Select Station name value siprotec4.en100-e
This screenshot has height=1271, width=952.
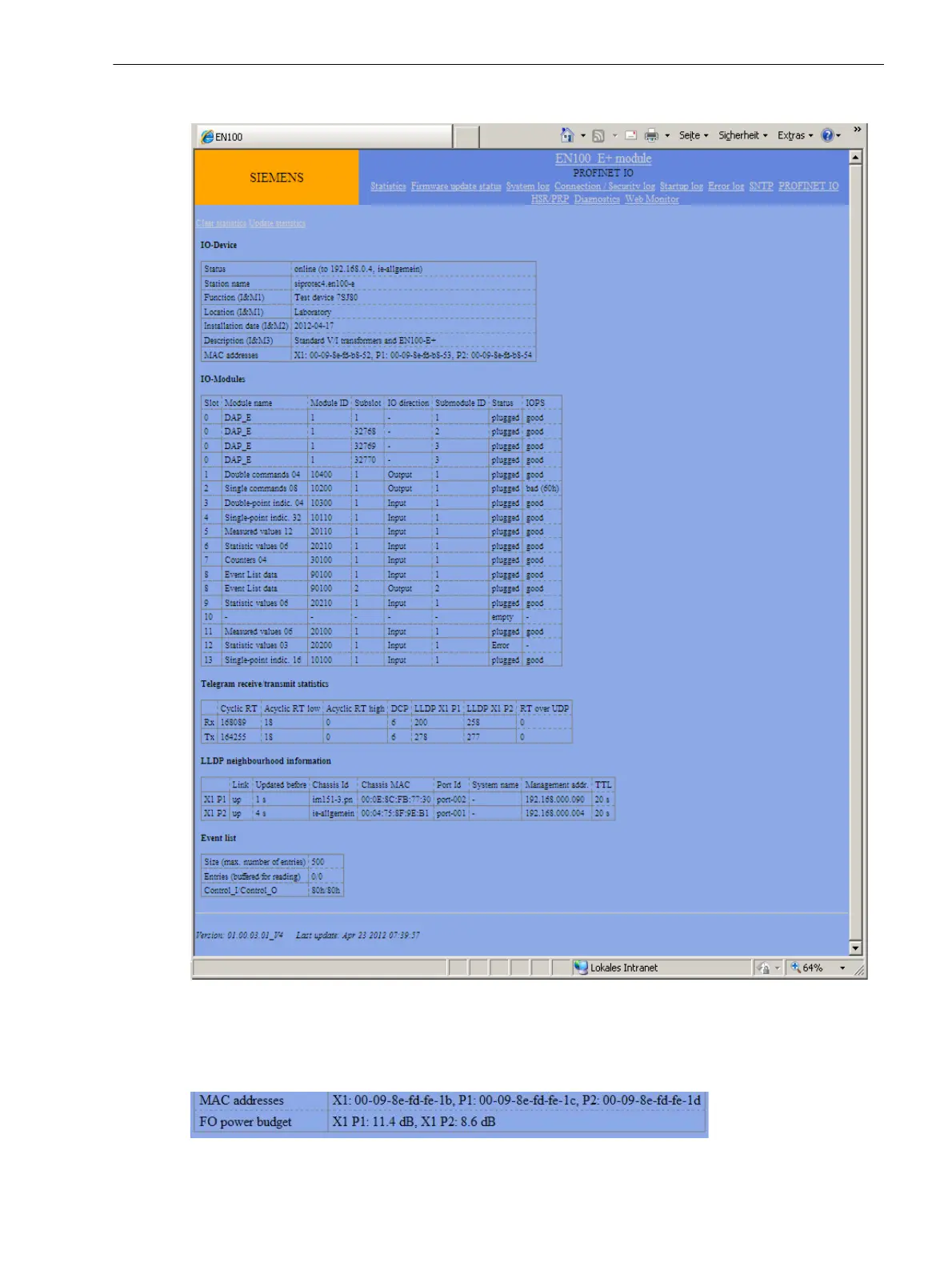324,283
